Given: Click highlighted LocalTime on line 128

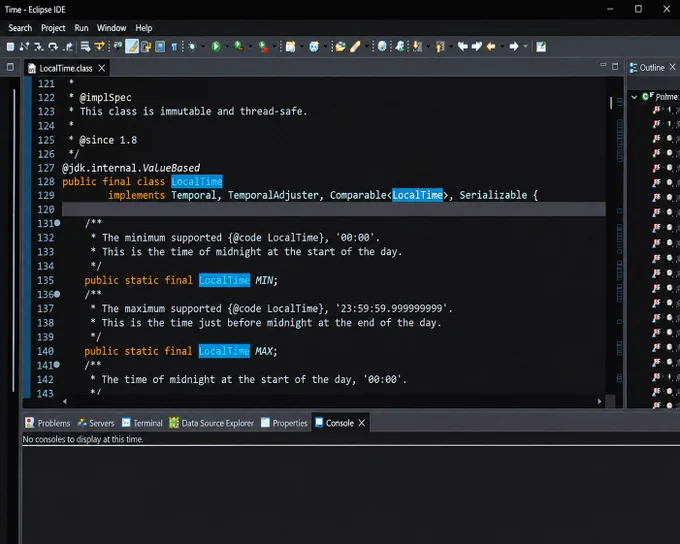Looking at the screenshot, I should pos(197,181).
